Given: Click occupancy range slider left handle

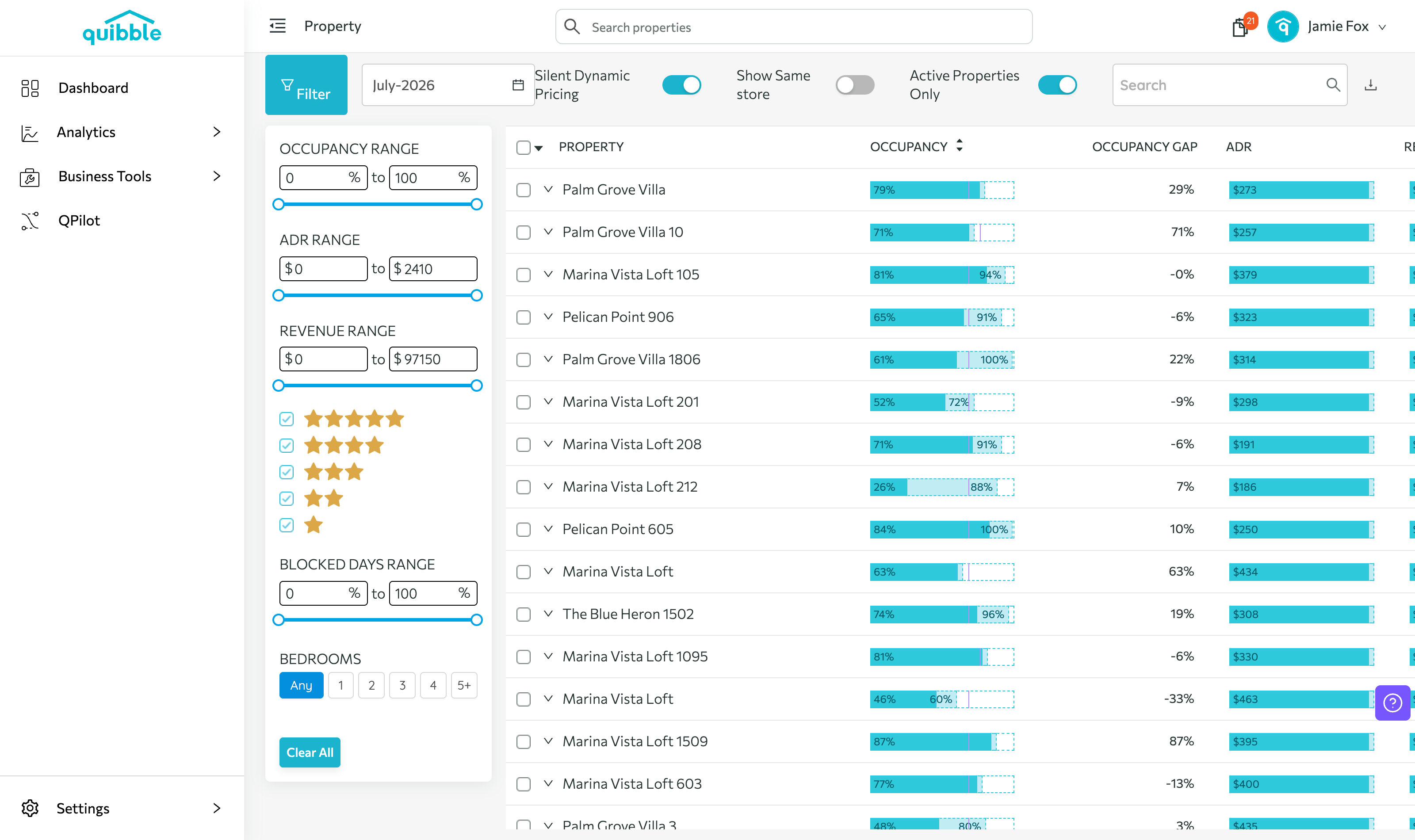Looking at the screenshot, I should pos(278,204).
